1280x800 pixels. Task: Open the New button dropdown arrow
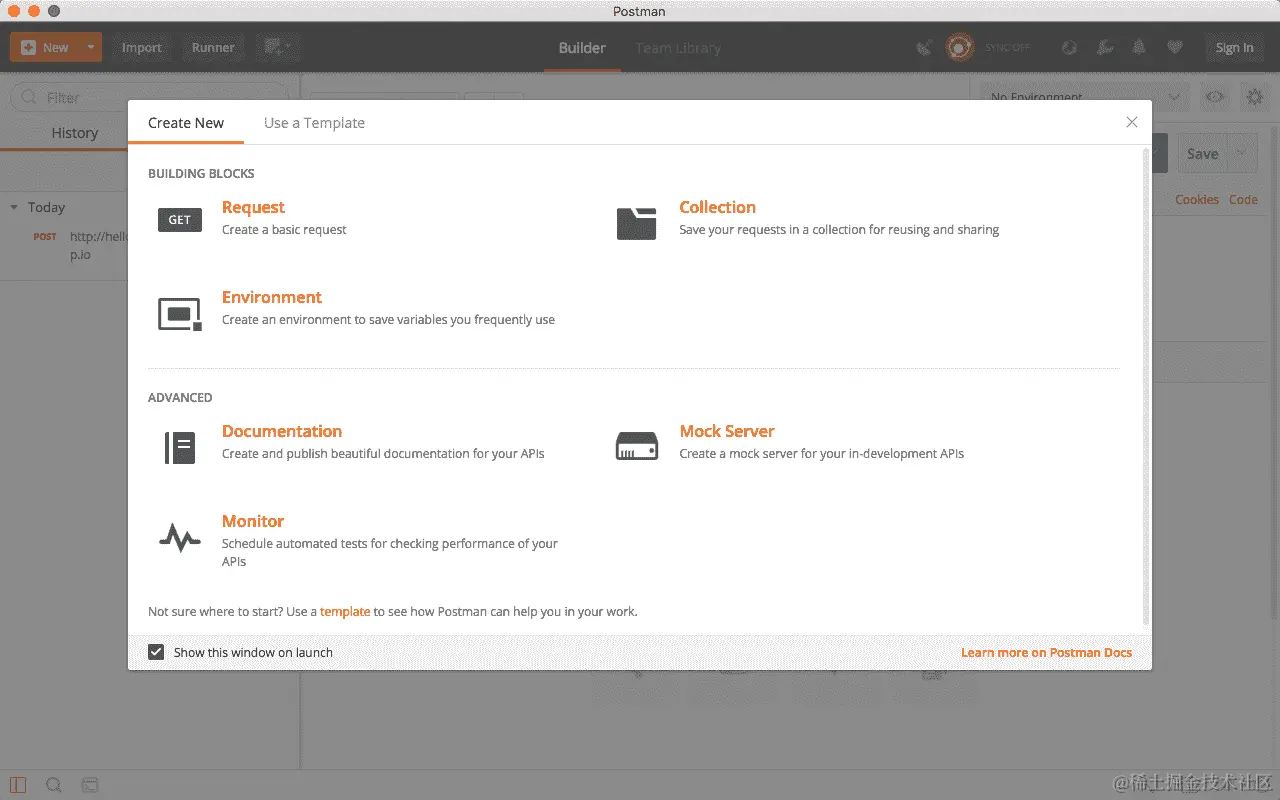(91, 47)
